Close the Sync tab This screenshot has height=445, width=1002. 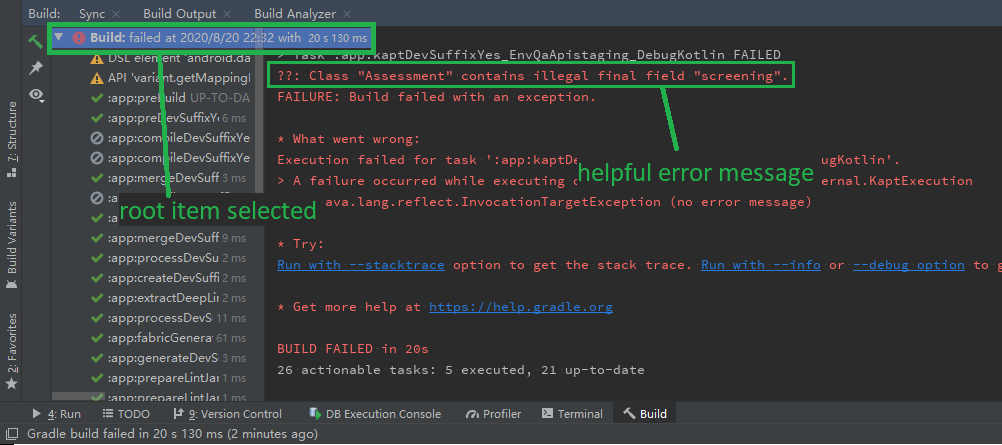[116, 13]
